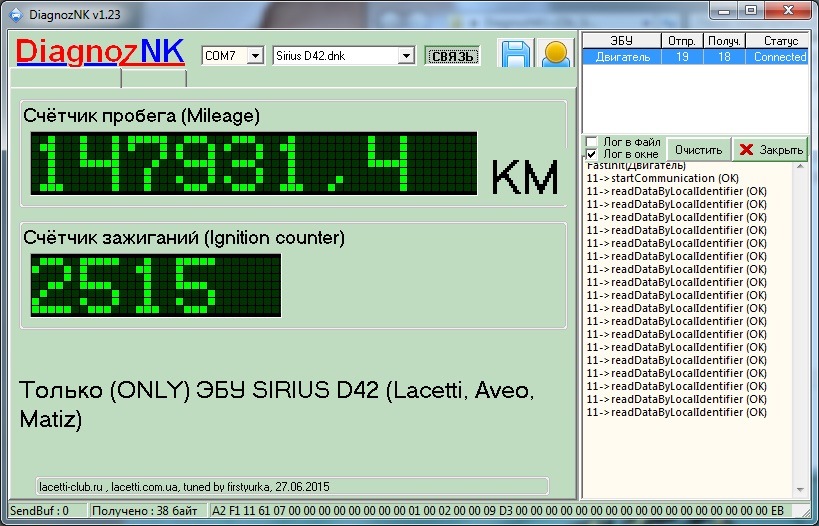The width and height of the screenshot is (819, 526).
Task: Click the Счётчик зажиганий (Ignition counter) label
Action: point(184,238)
